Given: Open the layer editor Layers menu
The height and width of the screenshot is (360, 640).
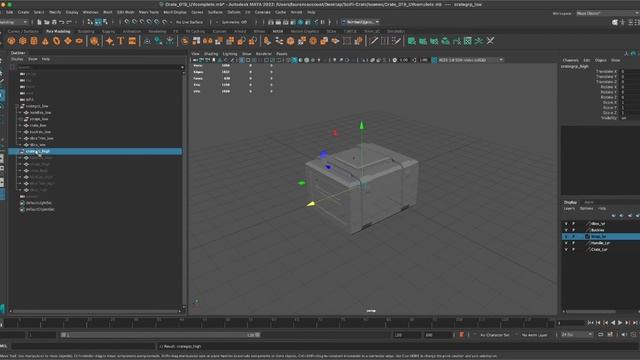Looking at the screenshot, I should coord(569,209).
